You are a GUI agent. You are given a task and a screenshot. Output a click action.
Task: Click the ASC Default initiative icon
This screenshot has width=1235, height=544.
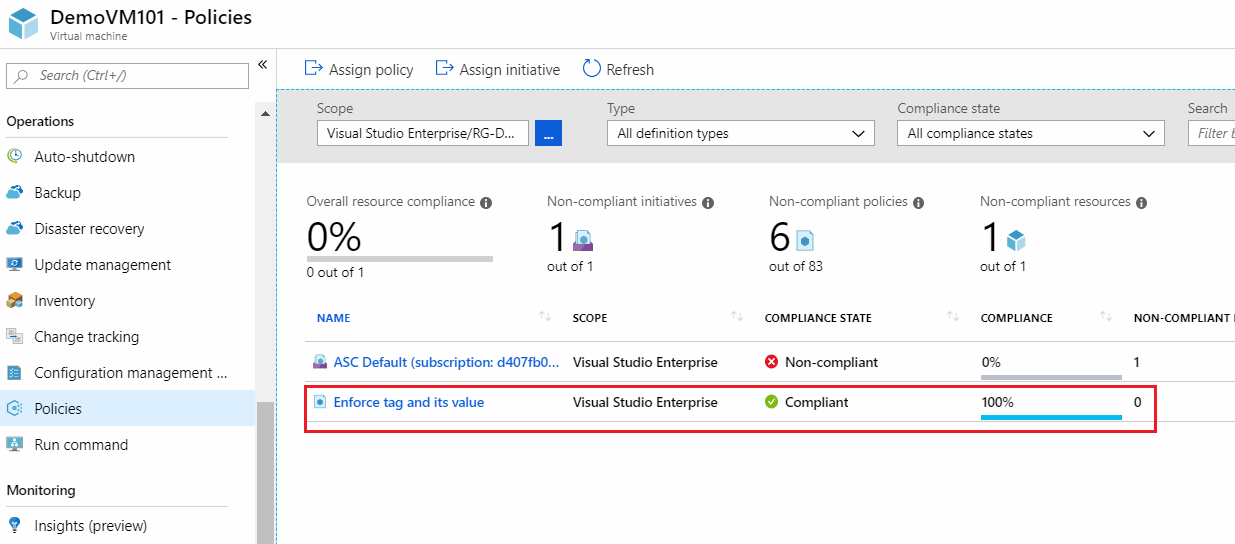point(320,362)
